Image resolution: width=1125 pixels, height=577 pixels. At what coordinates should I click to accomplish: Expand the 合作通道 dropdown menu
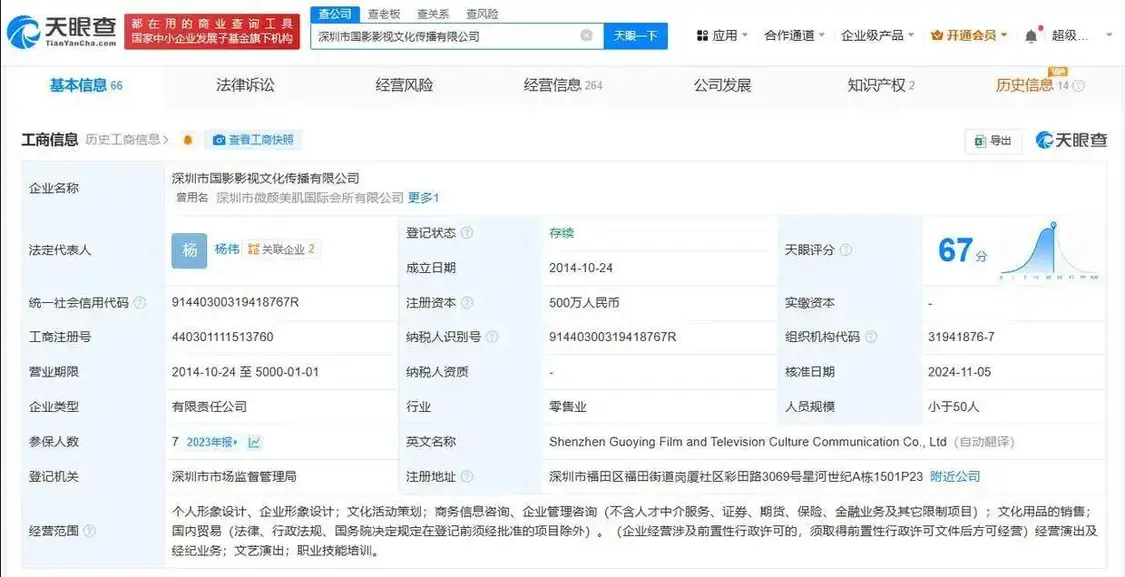(x=794, y=35)
